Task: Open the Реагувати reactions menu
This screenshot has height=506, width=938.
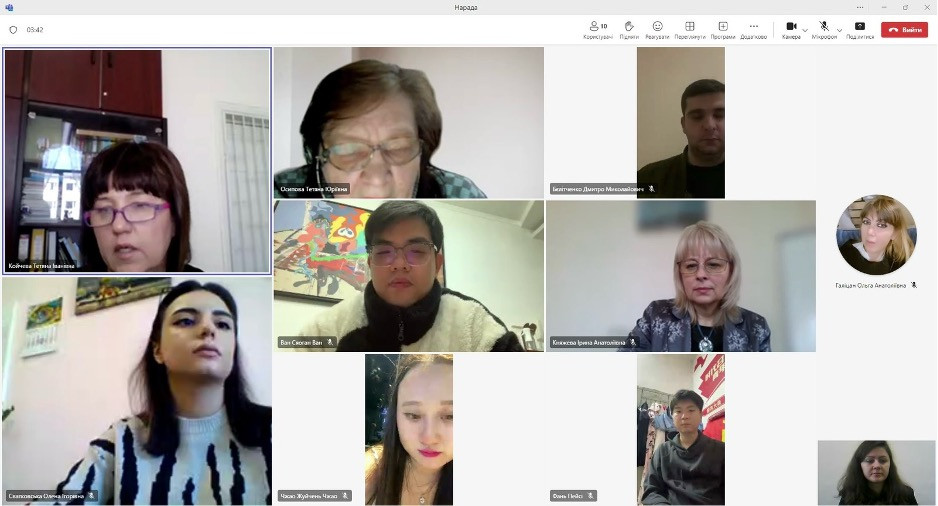Action: click(x=657, y=30)
